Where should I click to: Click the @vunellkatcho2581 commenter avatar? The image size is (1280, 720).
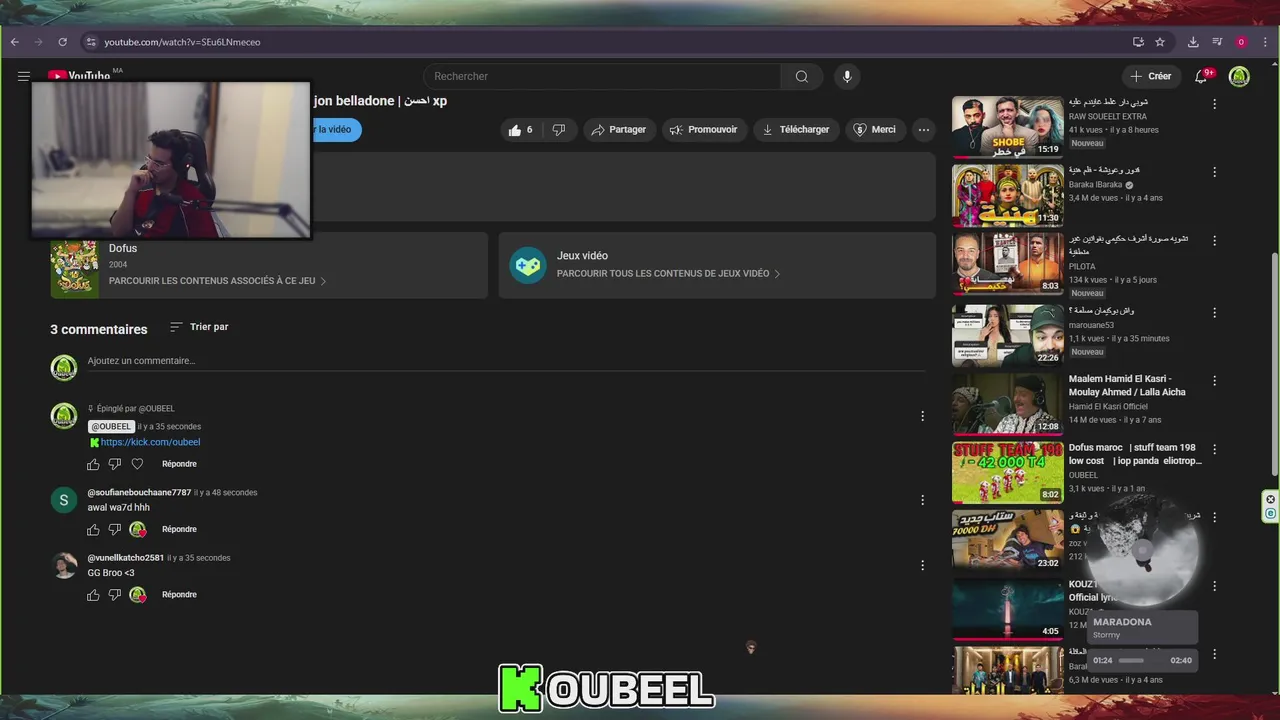coord(64,565)
